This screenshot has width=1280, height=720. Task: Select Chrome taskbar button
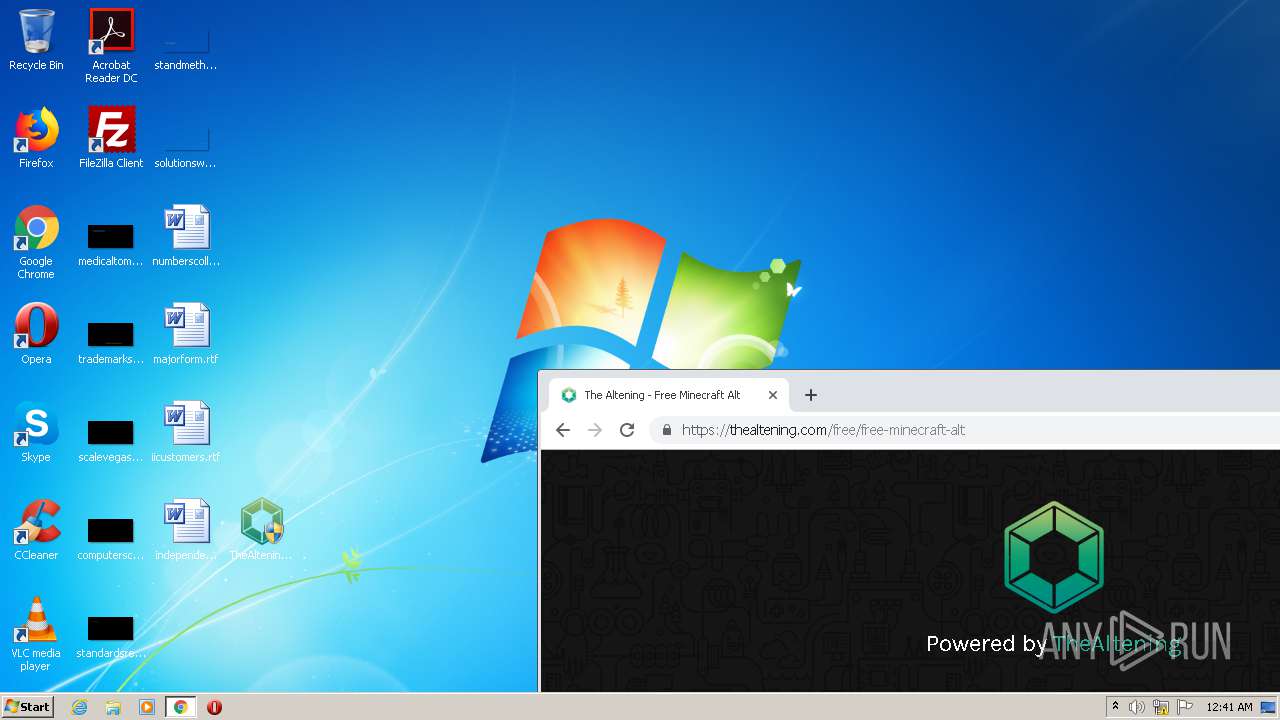(180, 707)
